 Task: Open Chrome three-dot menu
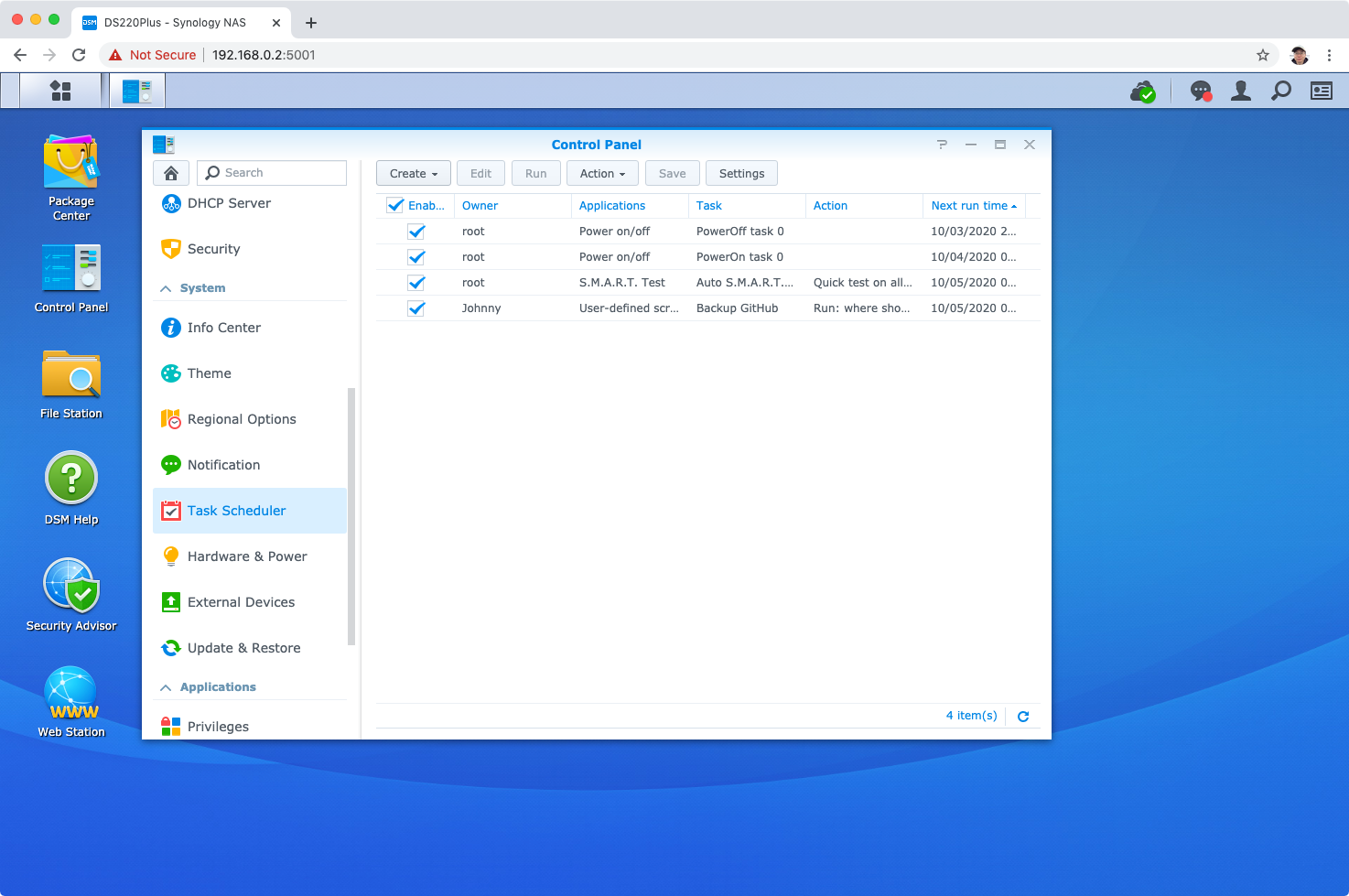1329,55
